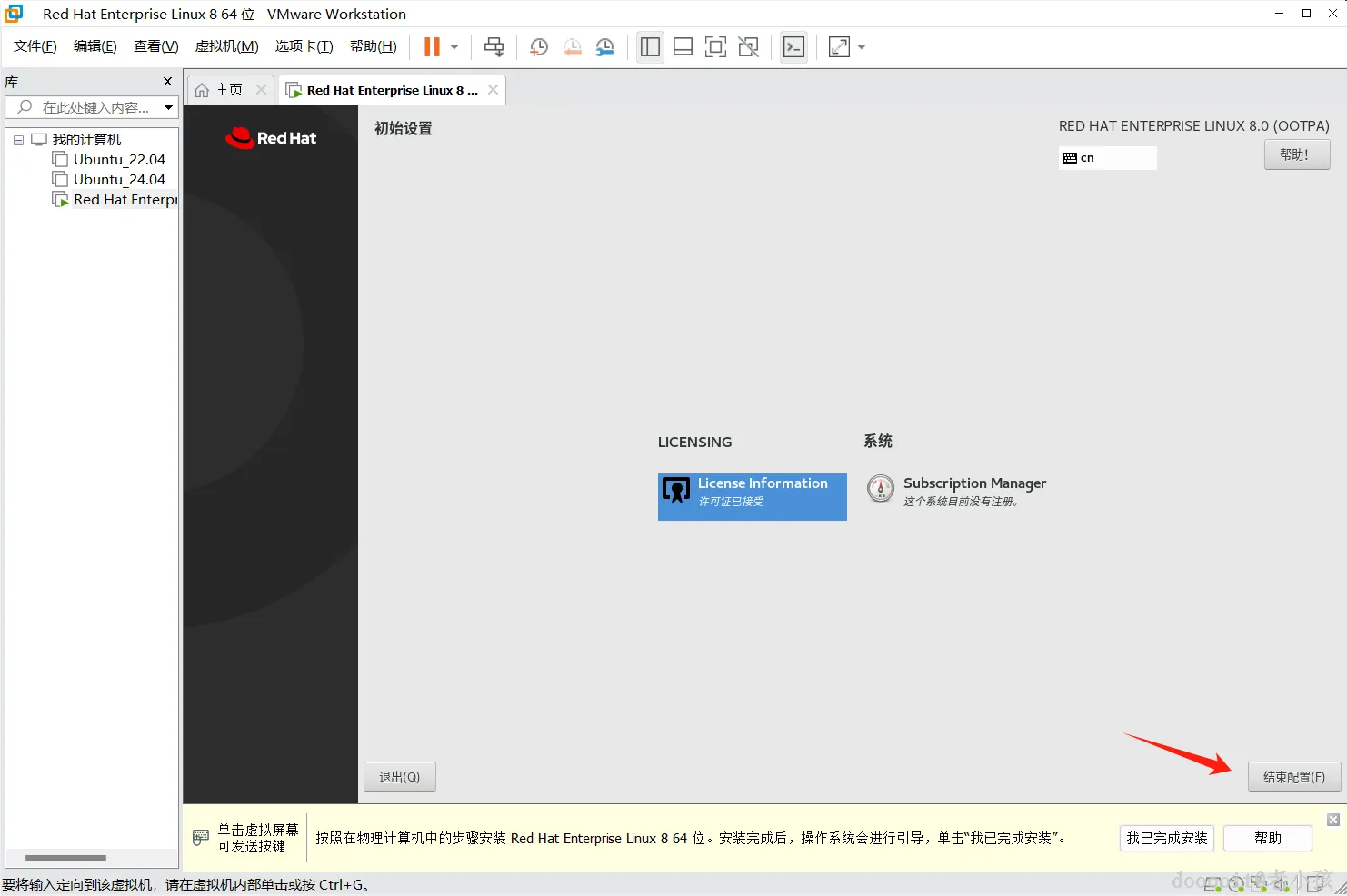Open the 虚拟机(M) menu

[x=226, y=46]
